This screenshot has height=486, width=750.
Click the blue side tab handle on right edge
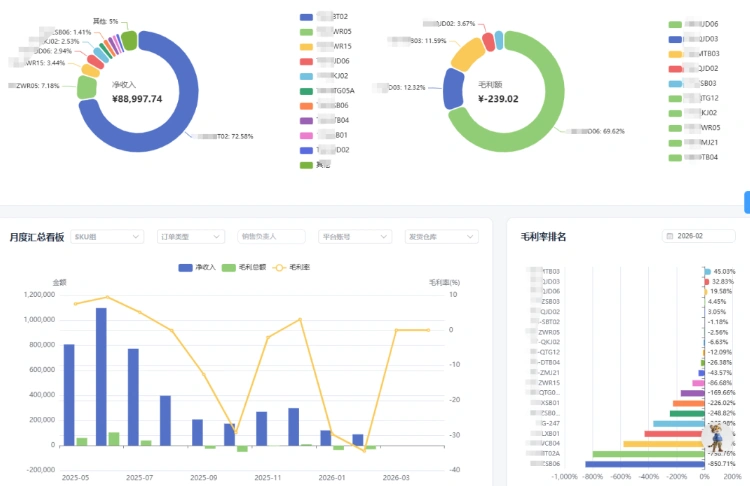tap(746, 202)
